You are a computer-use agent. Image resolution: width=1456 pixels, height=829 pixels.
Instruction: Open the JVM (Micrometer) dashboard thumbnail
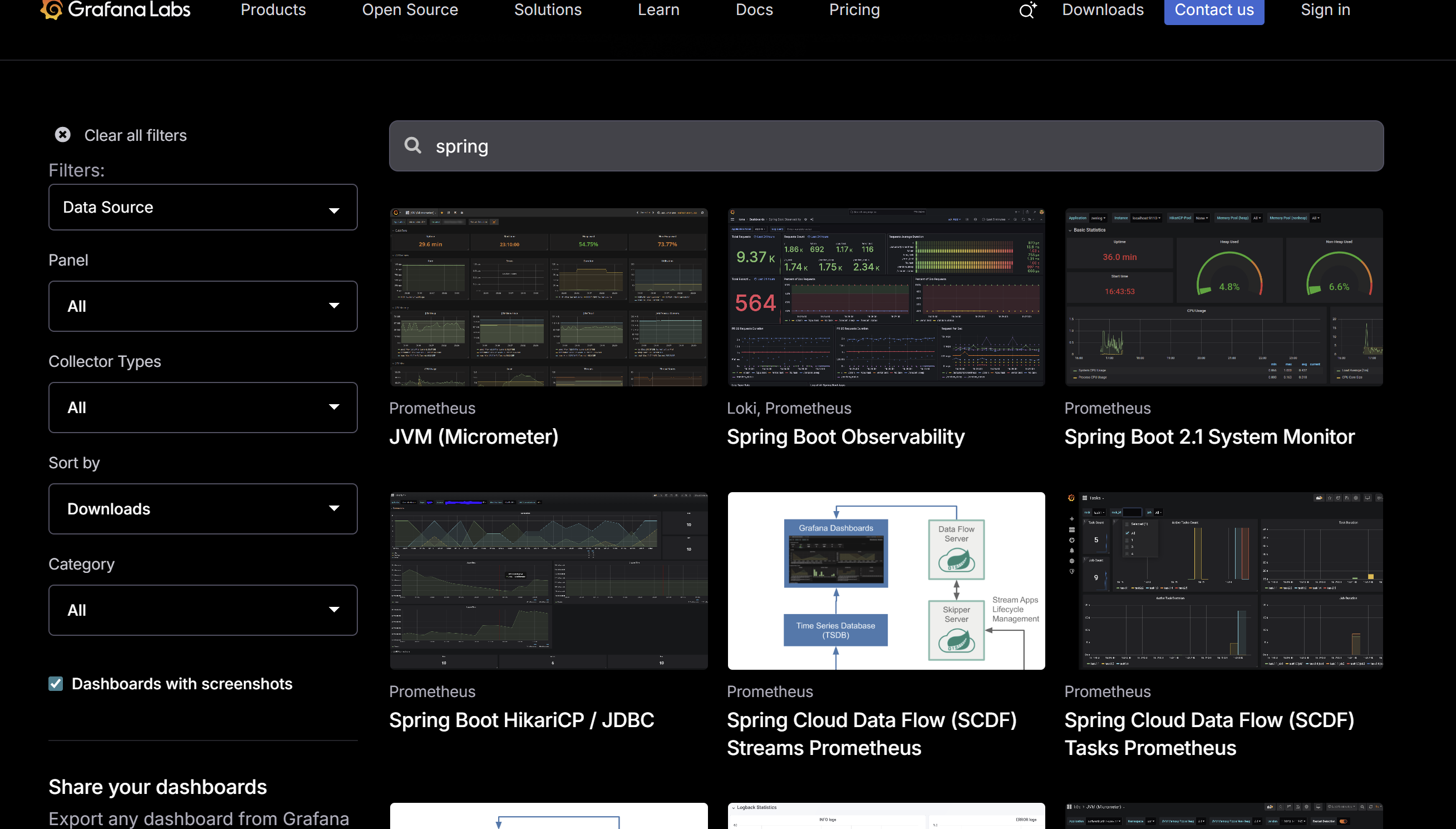click(x=549, y=297)
